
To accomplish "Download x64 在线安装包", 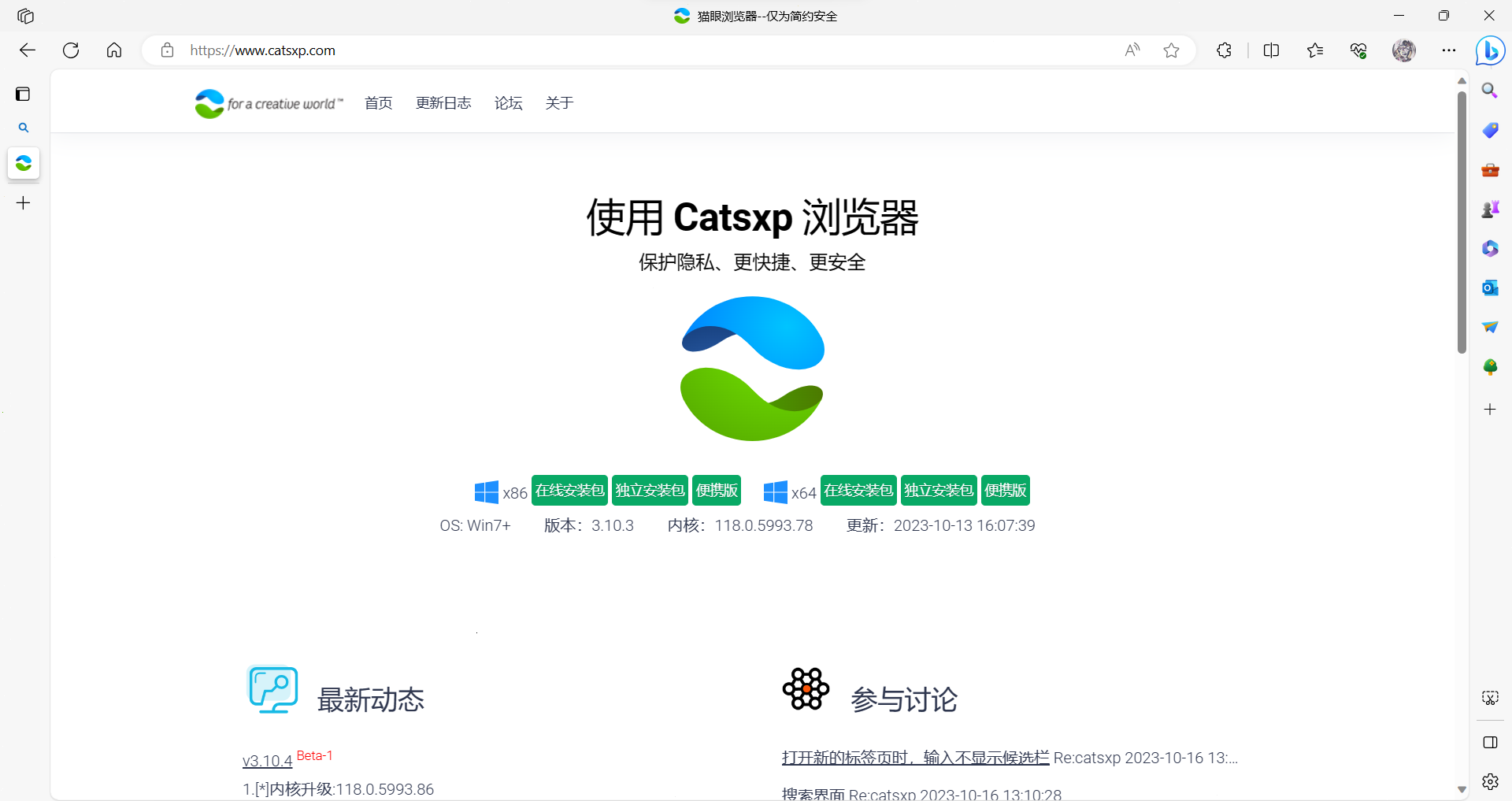I will [858, 490].
